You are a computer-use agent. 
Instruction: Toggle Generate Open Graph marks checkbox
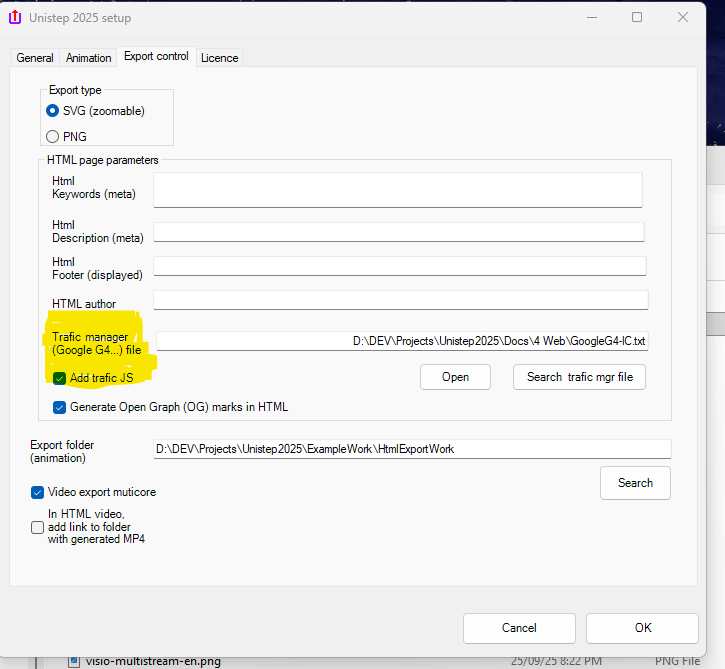pyautogui.click(x=61, y=407)
